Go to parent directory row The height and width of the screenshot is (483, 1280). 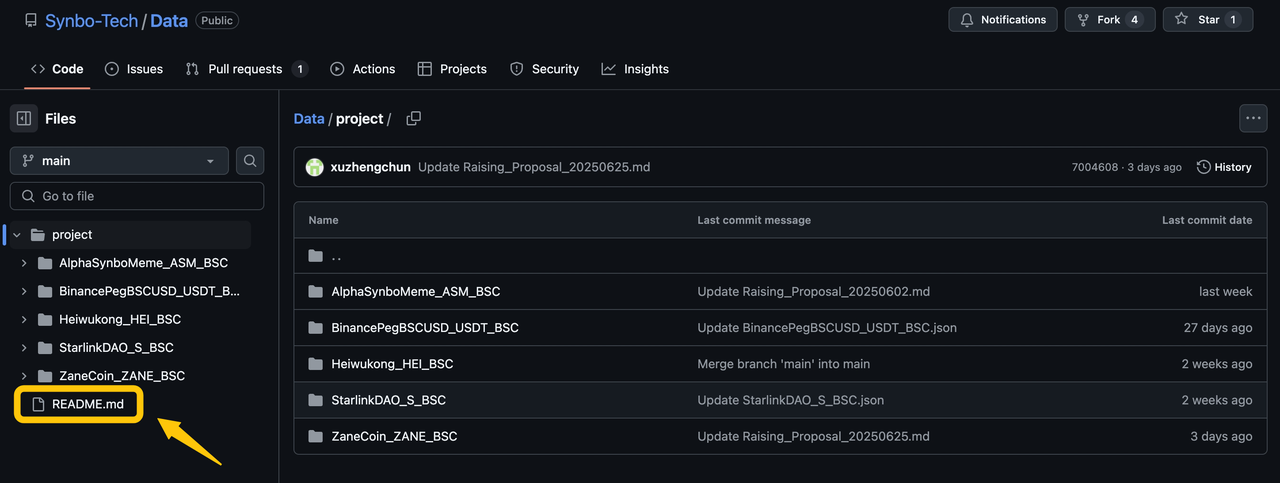pos(780,256)
